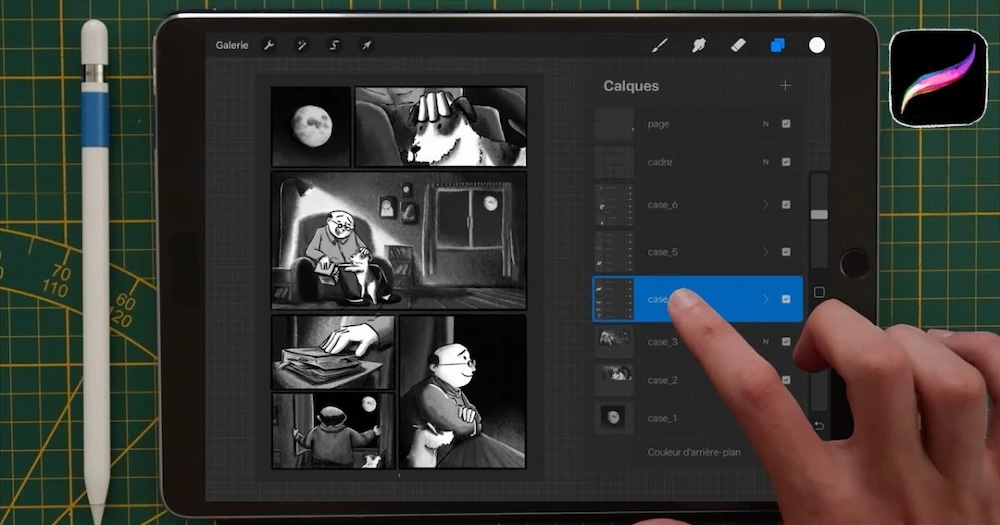Activate the Selection S-shaped tool

[334, 45]
